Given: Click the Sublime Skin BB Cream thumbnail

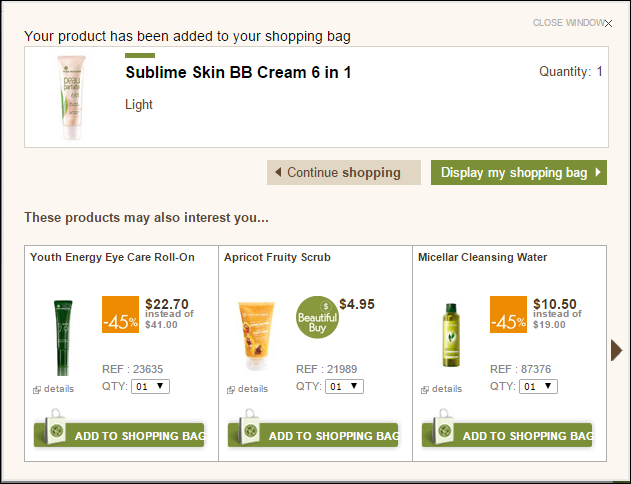Looking at the screenshot, I should (72, 97).
